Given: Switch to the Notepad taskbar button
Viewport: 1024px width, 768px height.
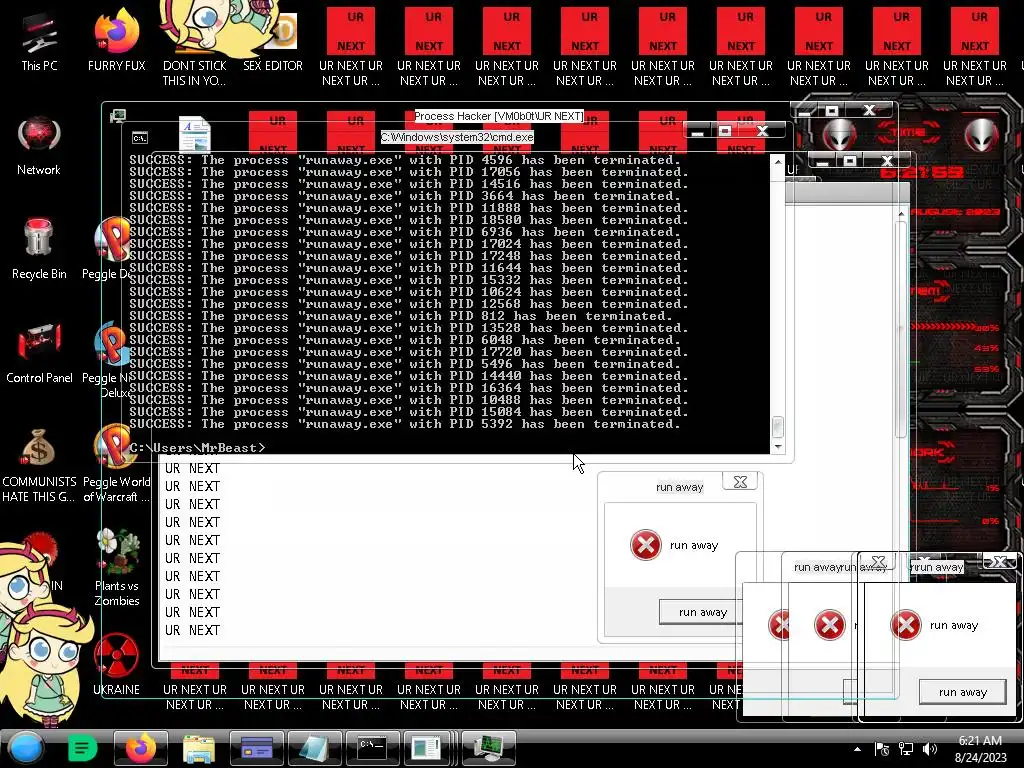Looking at the screenshot, I should click(x=314, y=748).
